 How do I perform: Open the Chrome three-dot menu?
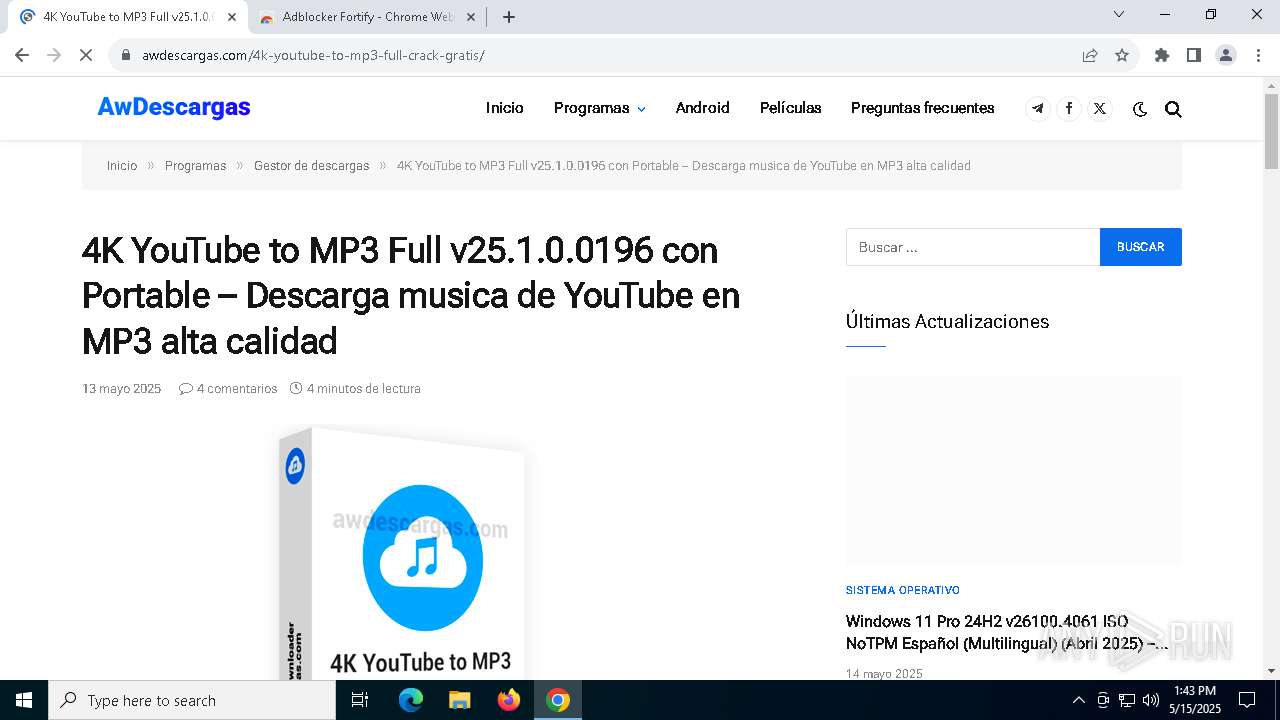tap(1258, 55)
